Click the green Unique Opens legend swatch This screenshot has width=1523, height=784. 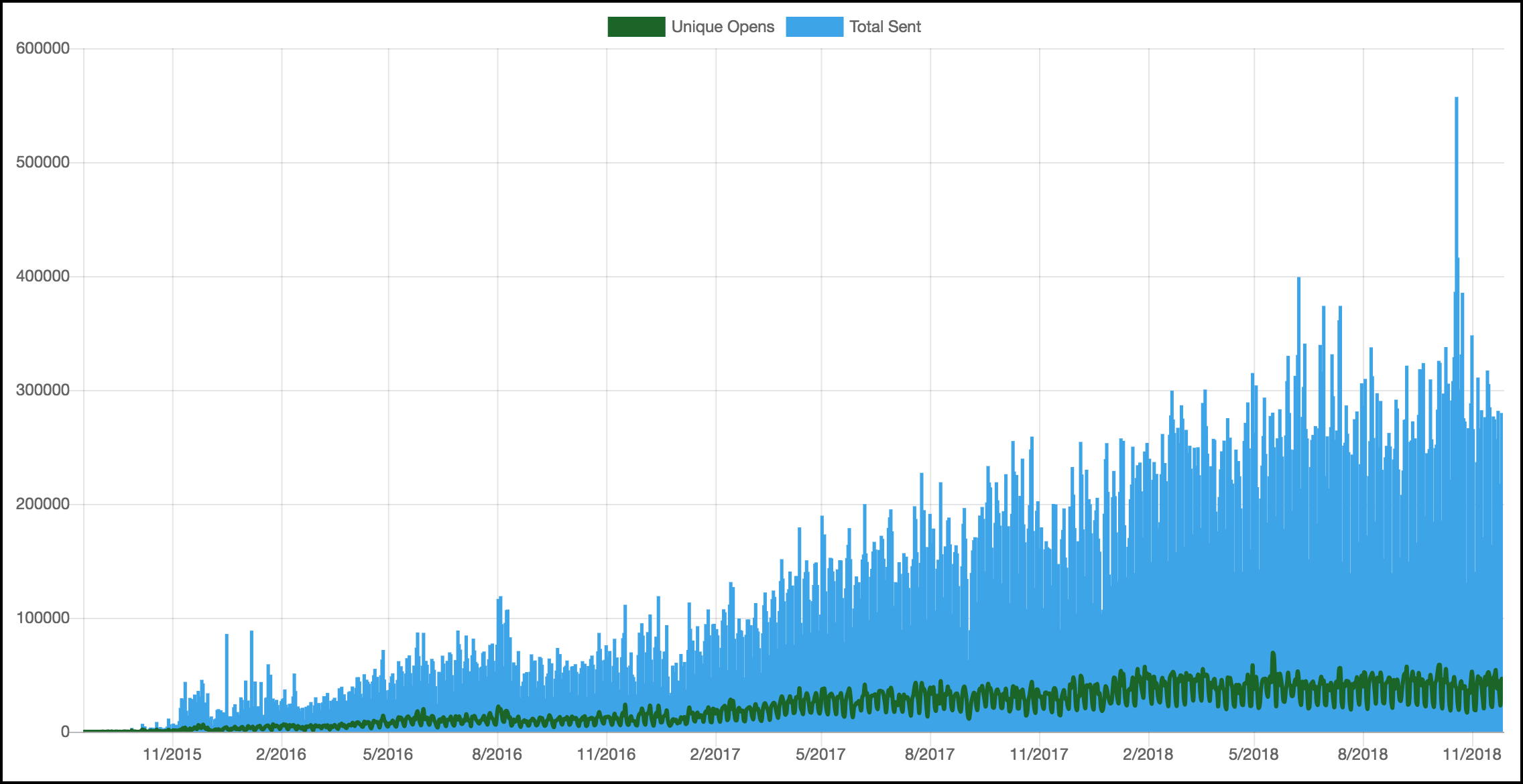(x=635, y=27)
